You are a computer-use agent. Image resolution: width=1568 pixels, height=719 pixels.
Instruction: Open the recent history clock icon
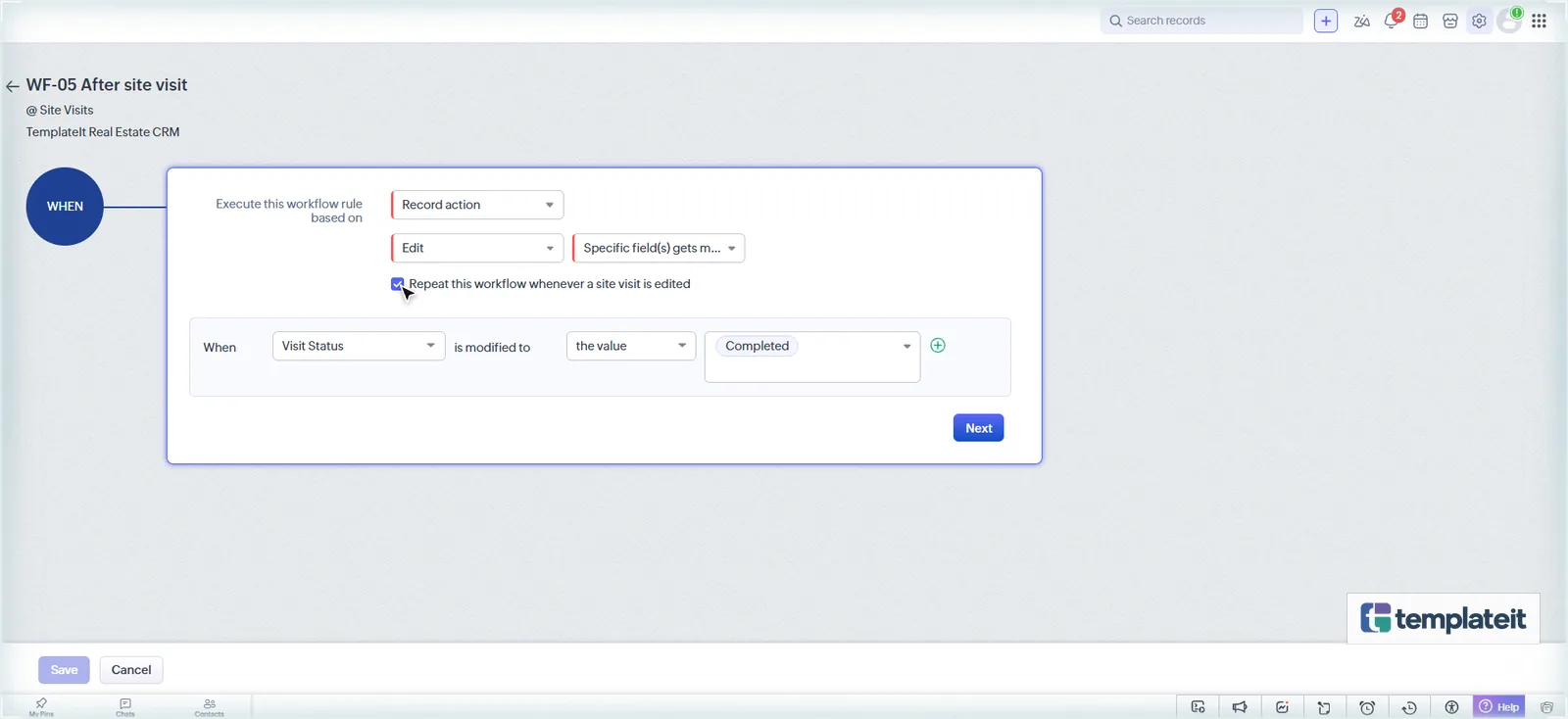pyautogui.click(x=1409, y=707)
